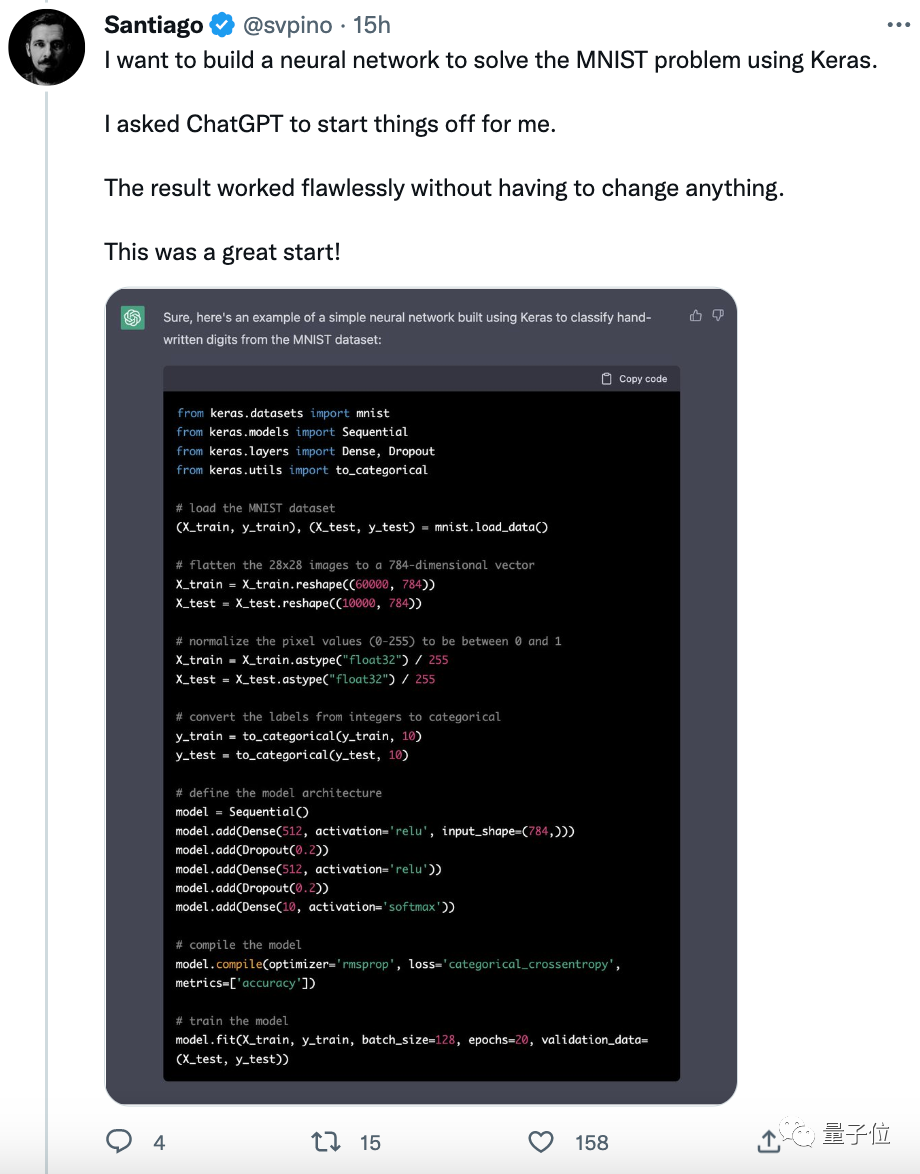
Task: Give thumbs up feedback on ChatGPT's response
Action: (696, 314)
